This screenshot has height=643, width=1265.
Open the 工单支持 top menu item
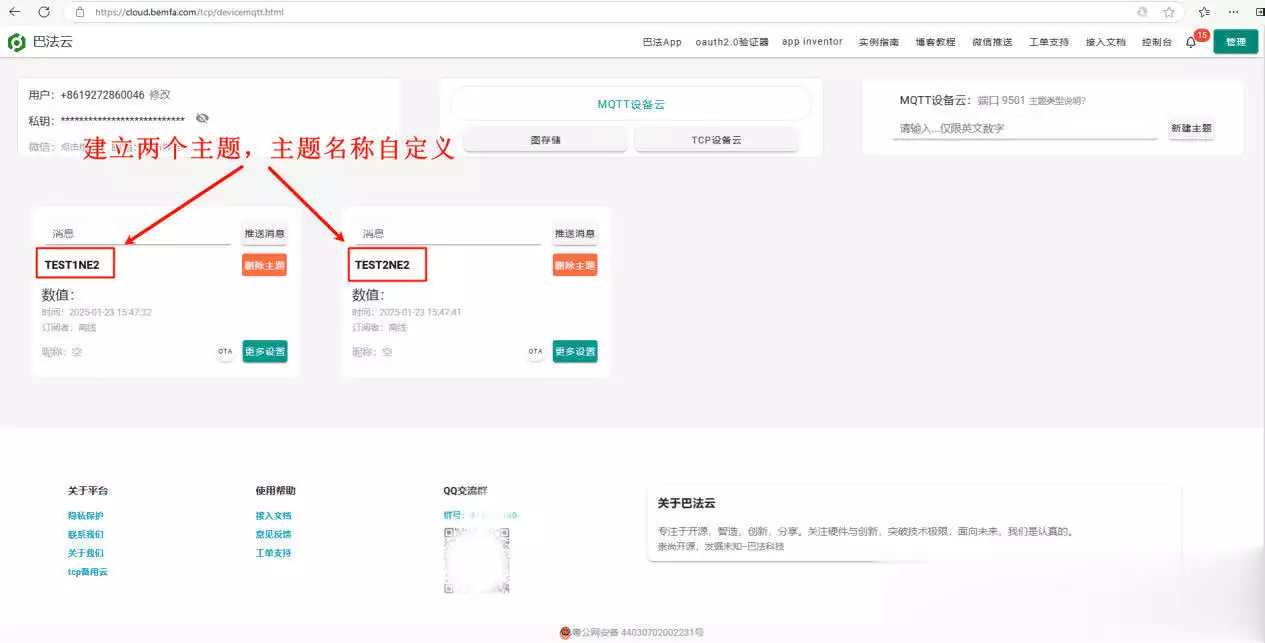coord(1049,42)
